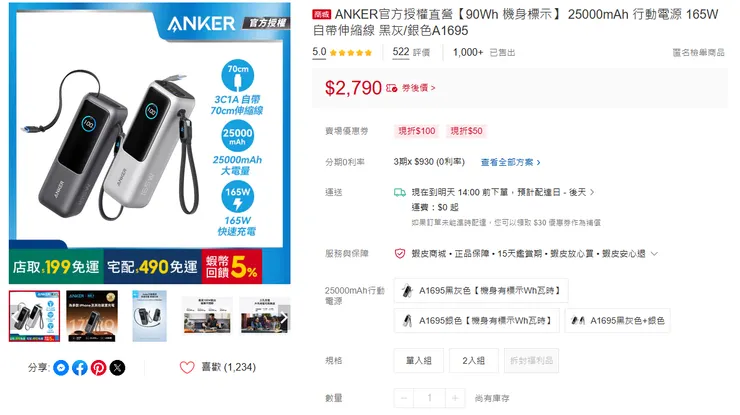
Task: Open 查看全部方案 installment plans link
Action: click(x=511, y=162)
